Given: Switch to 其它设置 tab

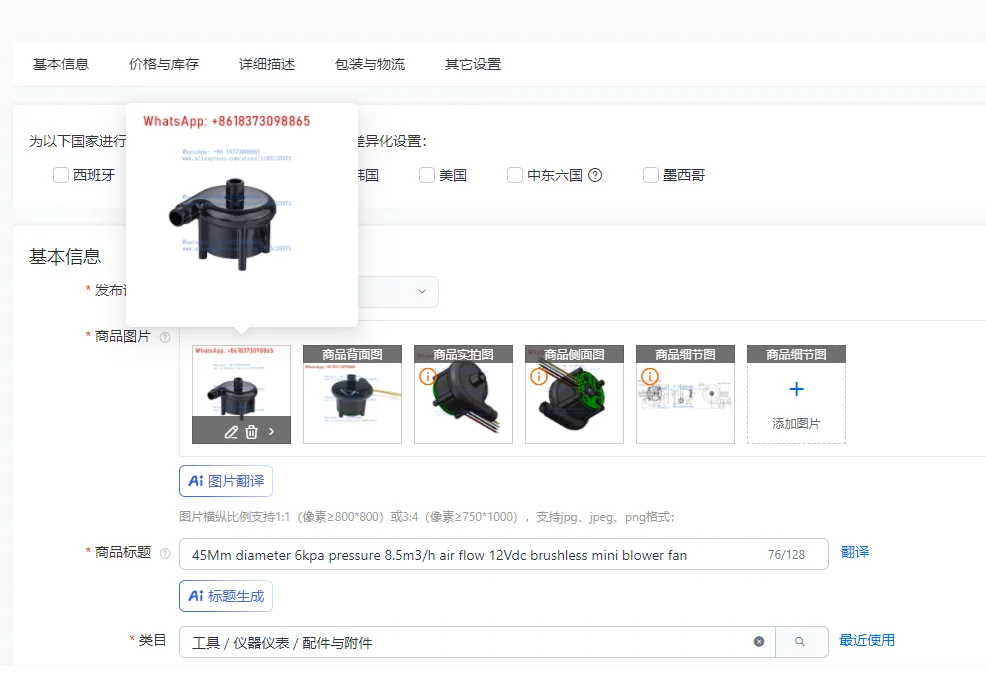Looking at the screenshot, I should point(473,64).
